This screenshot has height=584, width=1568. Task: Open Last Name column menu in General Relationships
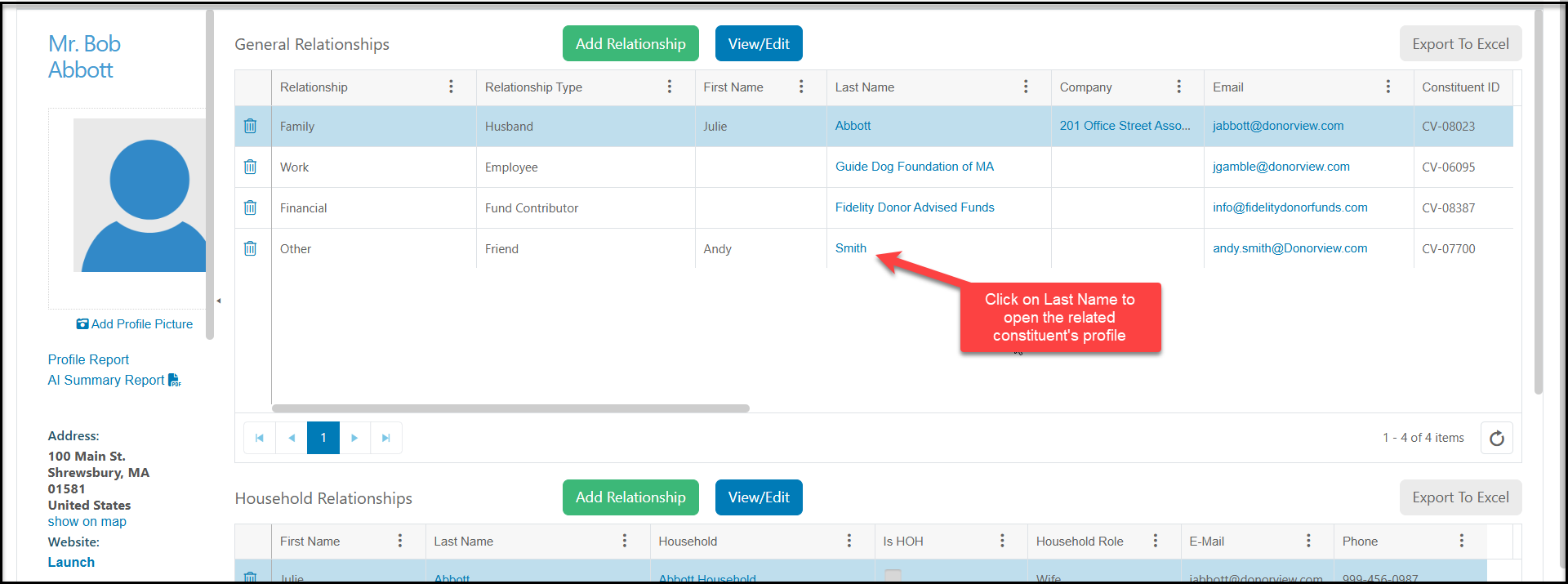pyautogui.click(x=1026, y=87)
